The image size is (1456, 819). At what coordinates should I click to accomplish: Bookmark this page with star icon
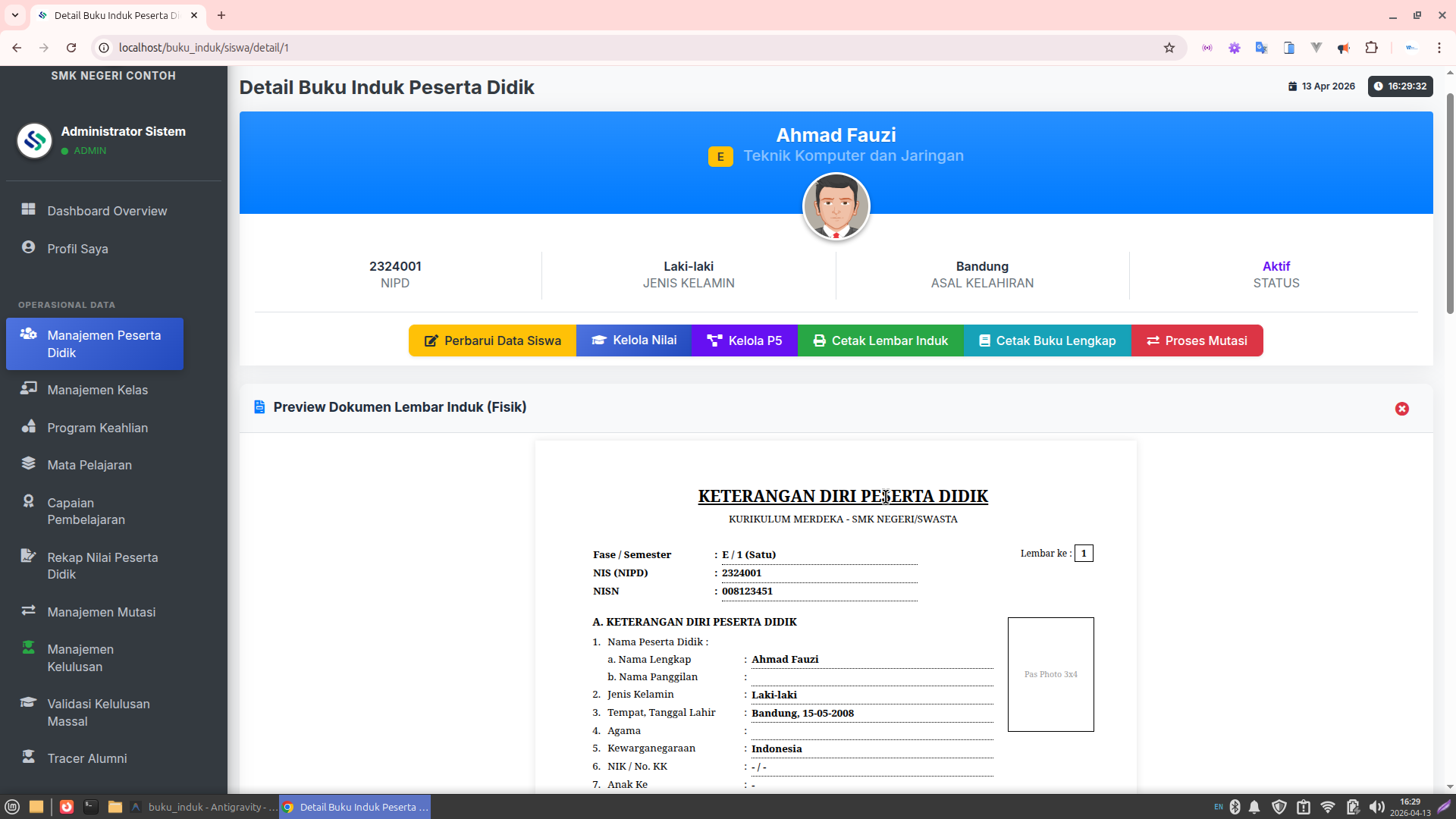[1169, 48]
